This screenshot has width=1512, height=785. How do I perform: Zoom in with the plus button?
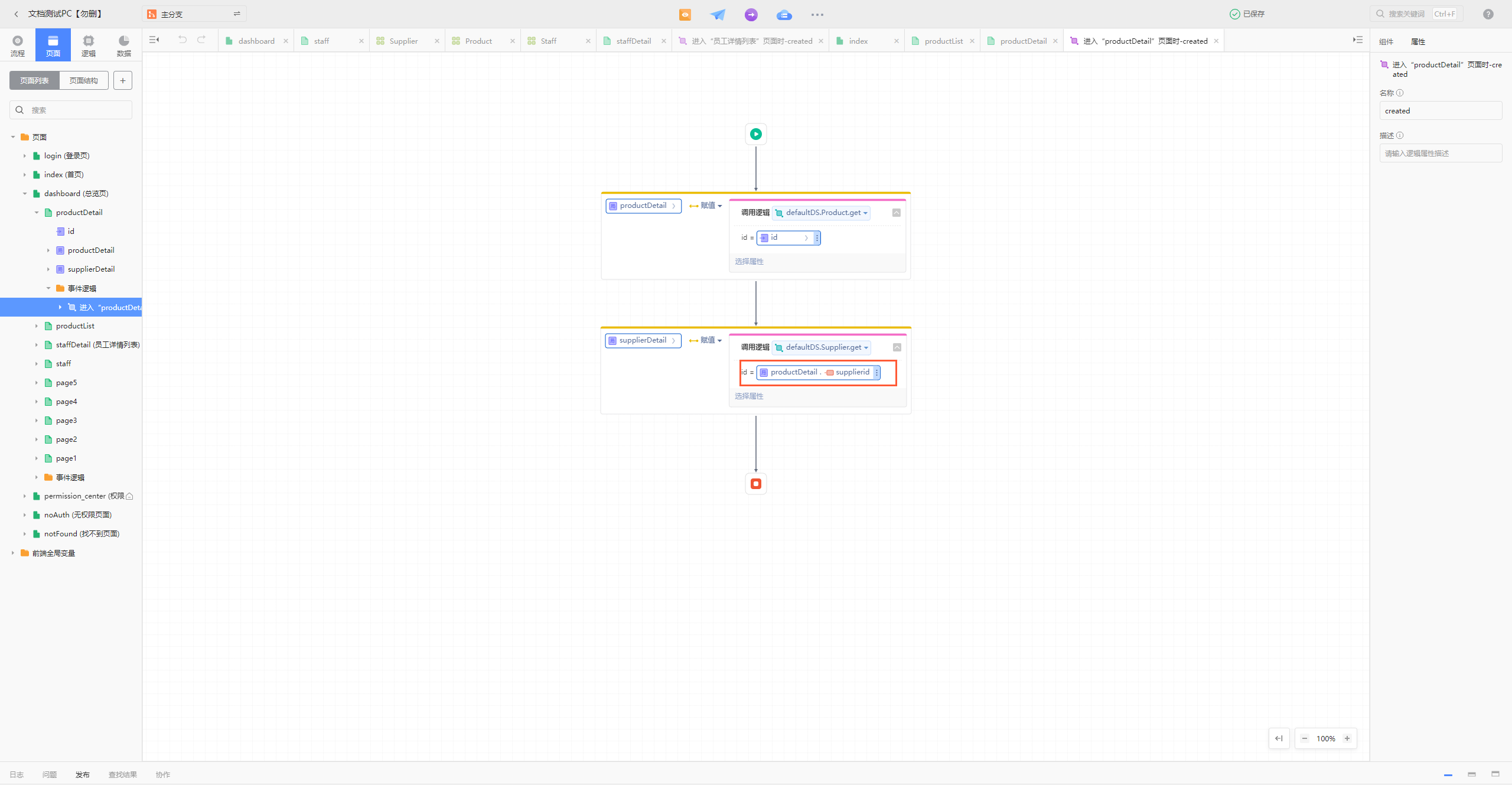pos(1347,738)
